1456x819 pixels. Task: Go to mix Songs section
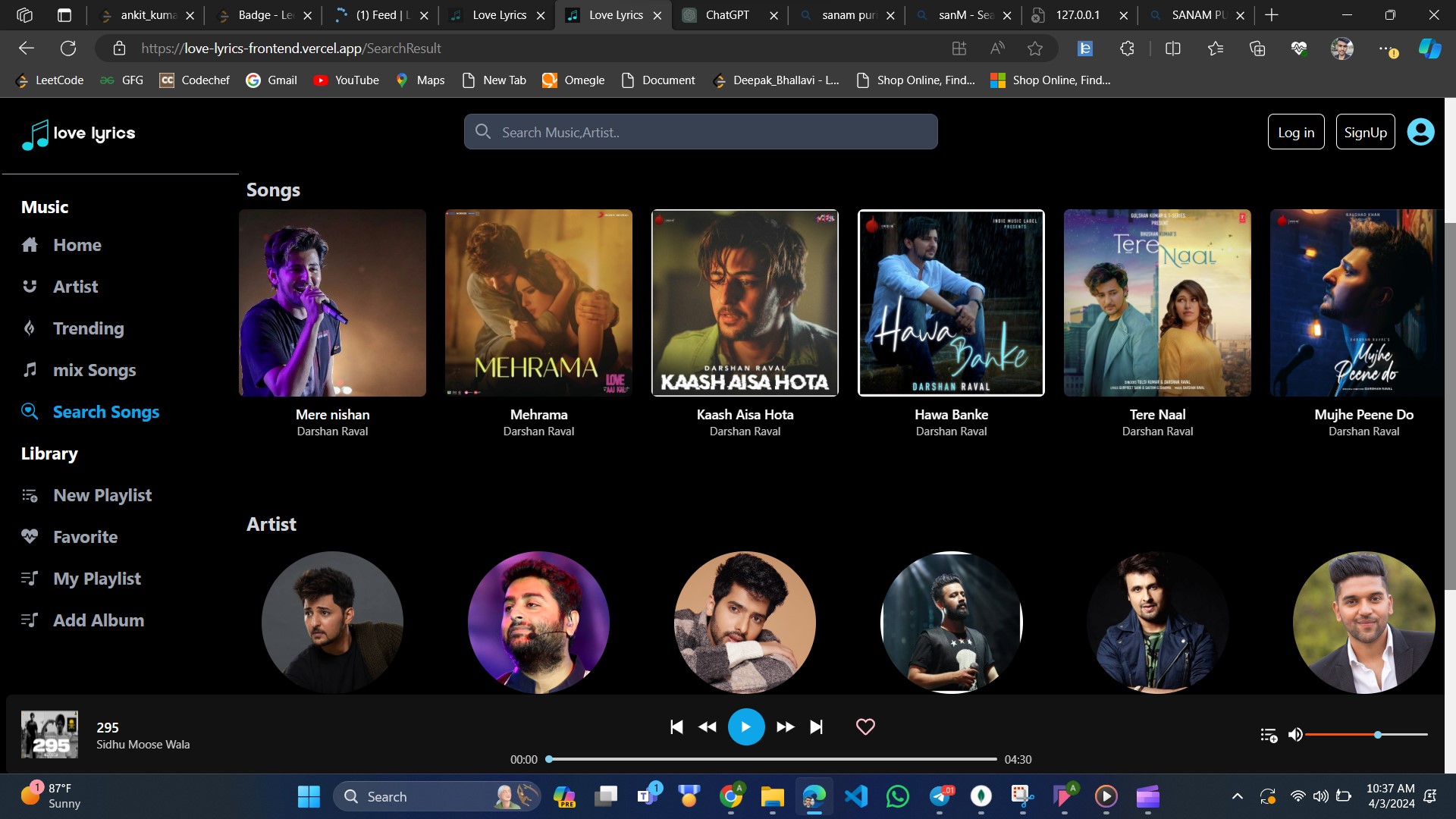[94, 370]
